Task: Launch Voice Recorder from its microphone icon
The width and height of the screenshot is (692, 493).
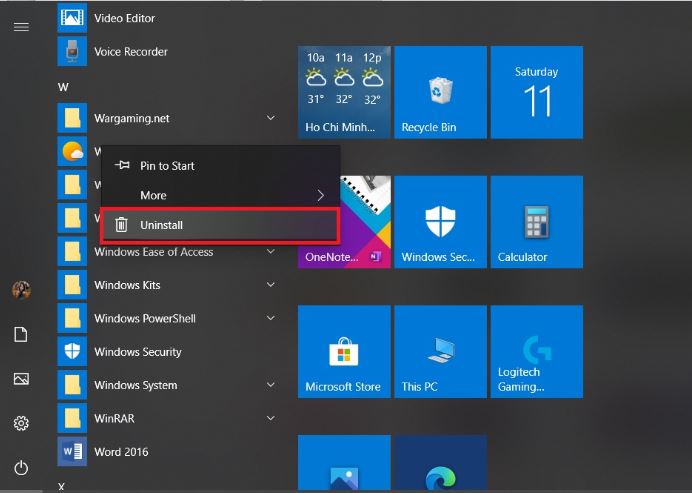Action: (x=72, y=52)
